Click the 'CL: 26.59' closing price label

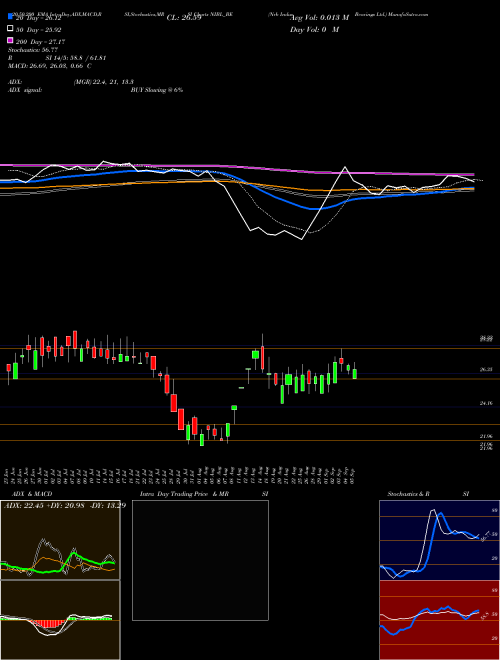184,18
